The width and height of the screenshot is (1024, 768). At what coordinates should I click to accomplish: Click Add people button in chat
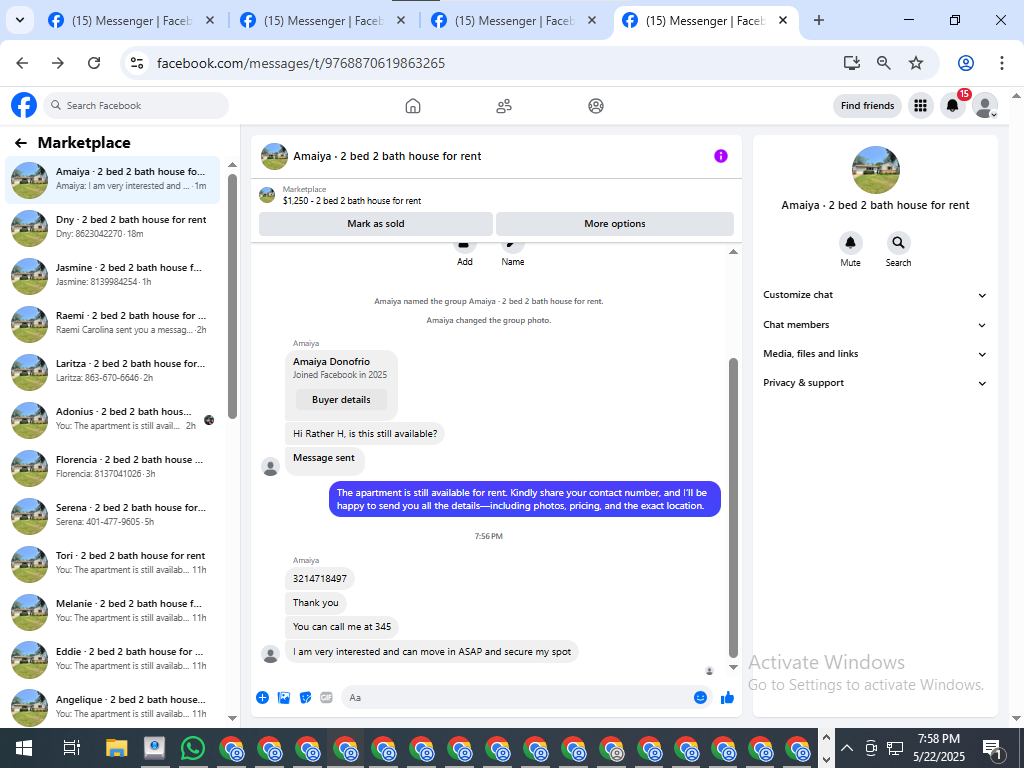click(464, 253)
